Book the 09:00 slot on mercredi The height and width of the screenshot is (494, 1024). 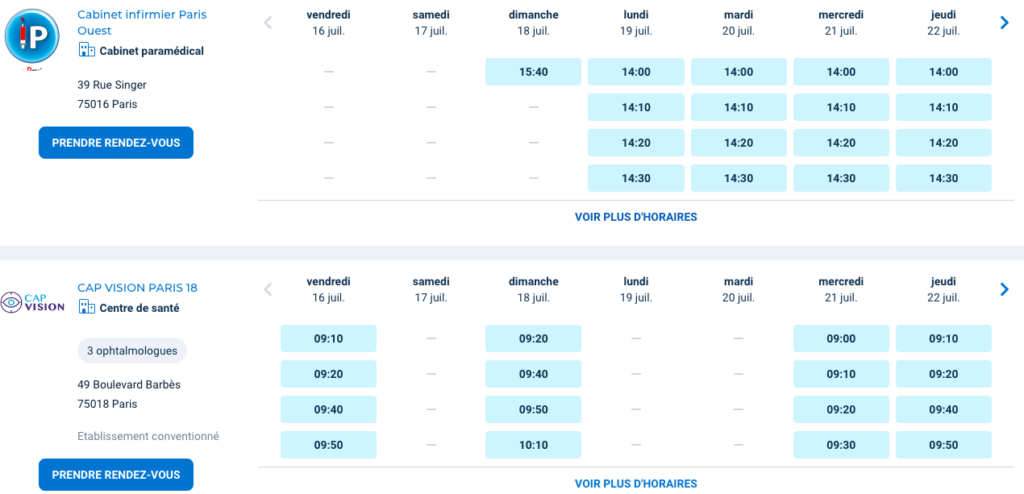841,339
